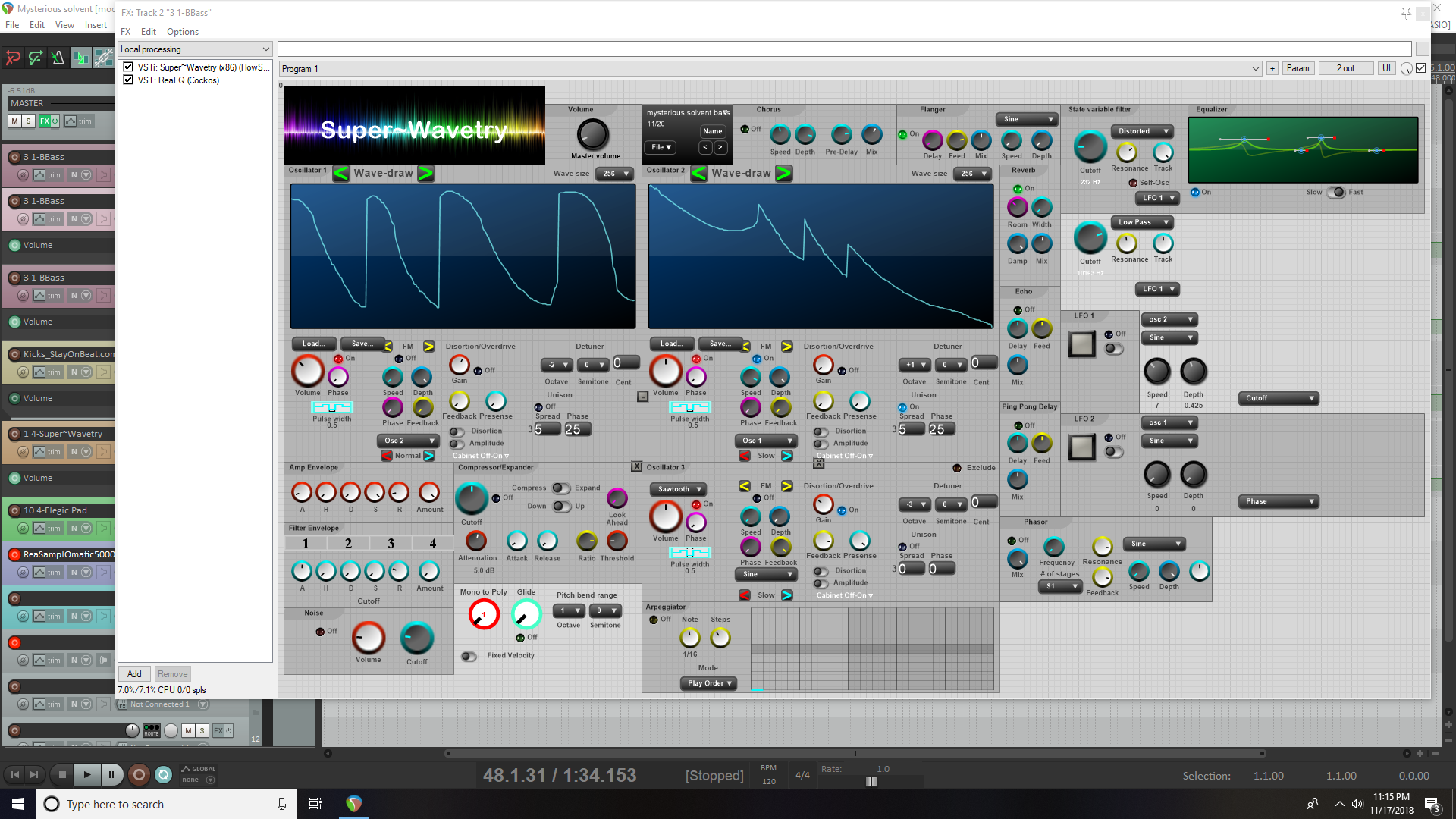
Task: Click the playback Rate slider
Action: tap(871, 781)
